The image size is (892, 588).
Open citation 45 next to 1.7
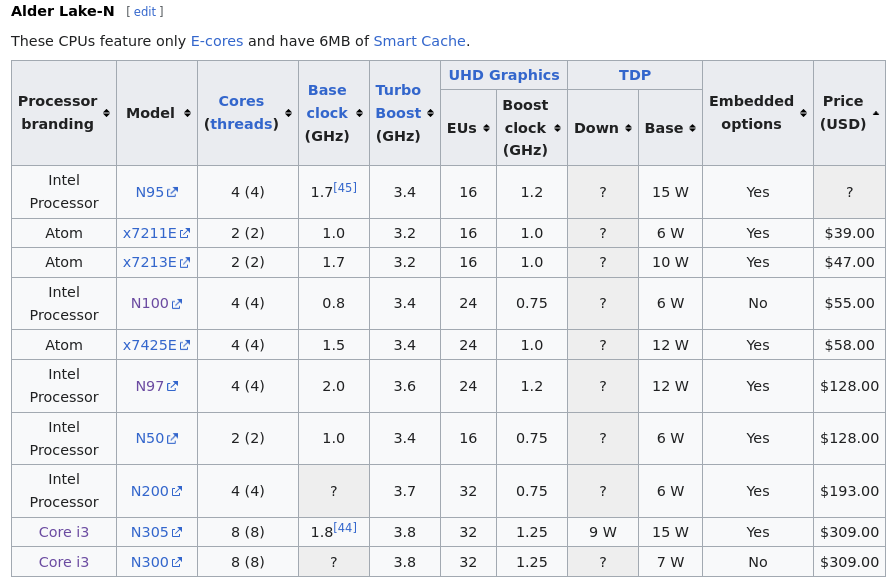coord(344,187)
